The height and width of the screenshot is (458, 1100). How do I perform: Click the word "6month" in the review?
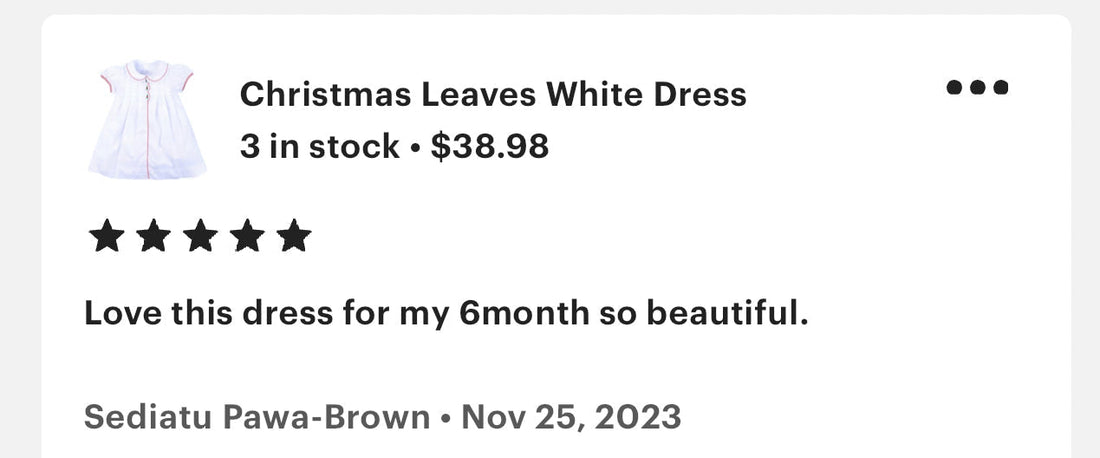pos(524,313)
